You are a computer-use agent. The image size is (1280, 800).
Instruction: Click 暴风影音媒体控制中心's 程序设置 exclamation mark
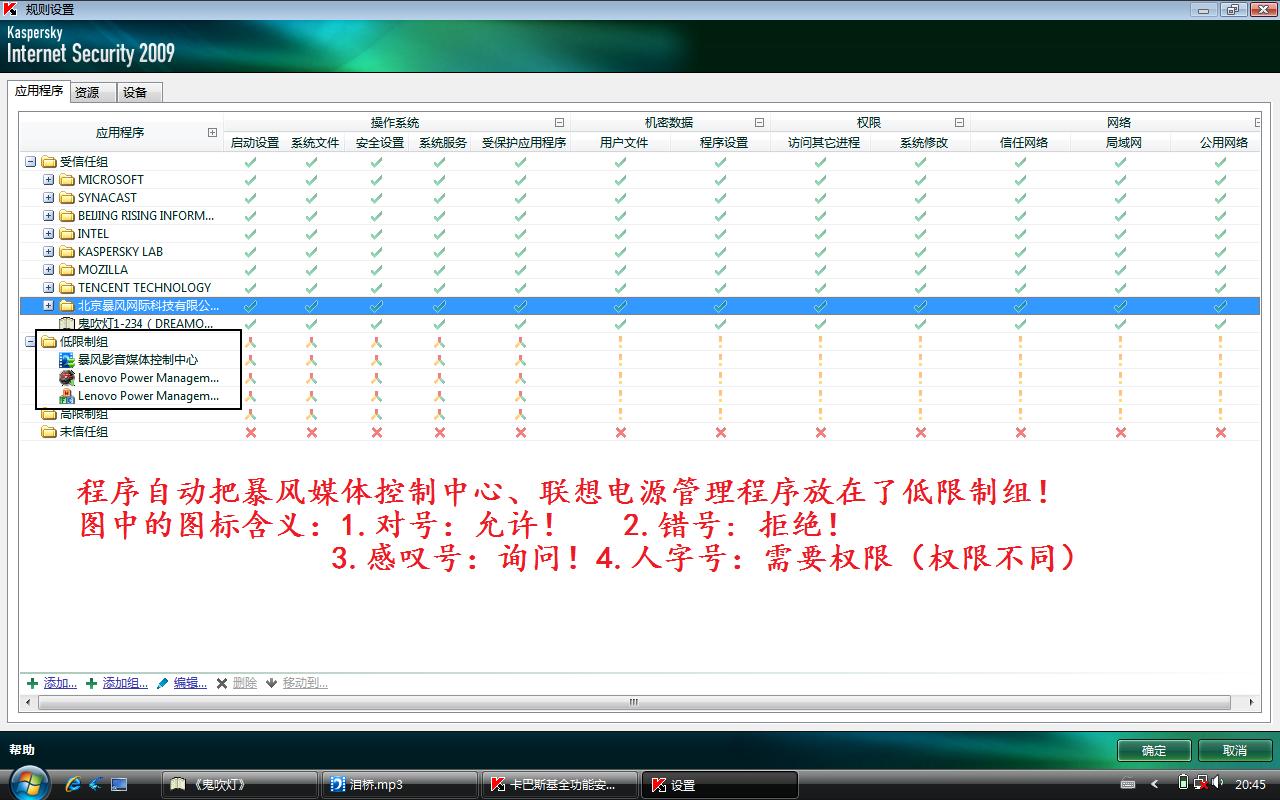tap(721, 360)
